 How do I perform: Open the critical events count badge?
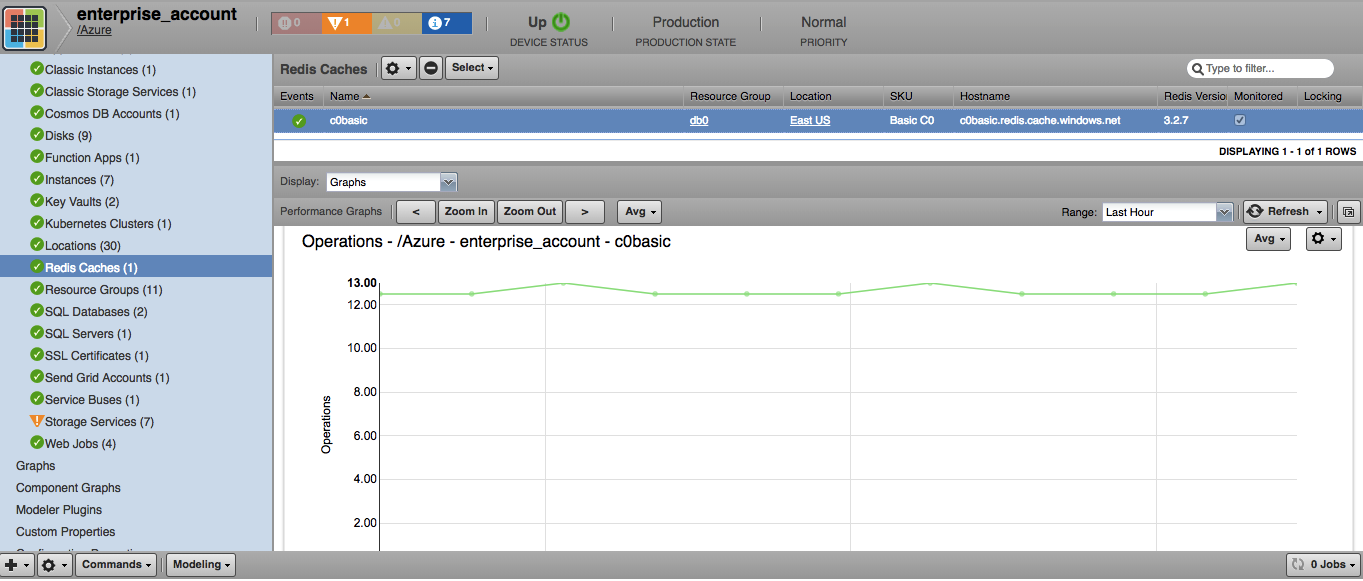tap(296, 22)
